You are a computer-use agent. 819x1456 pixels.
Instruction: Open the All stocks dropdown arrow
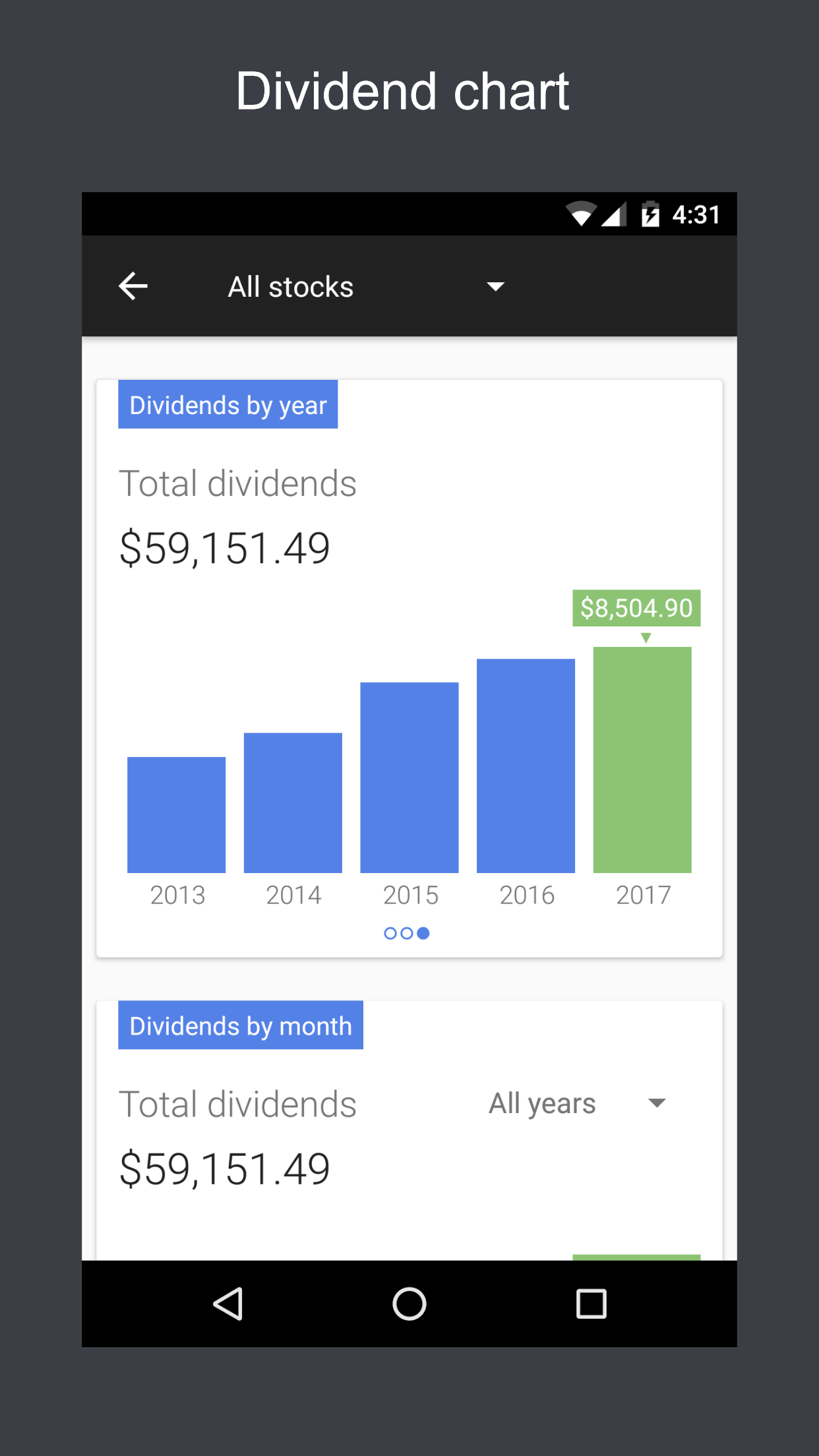pos(495,286)
